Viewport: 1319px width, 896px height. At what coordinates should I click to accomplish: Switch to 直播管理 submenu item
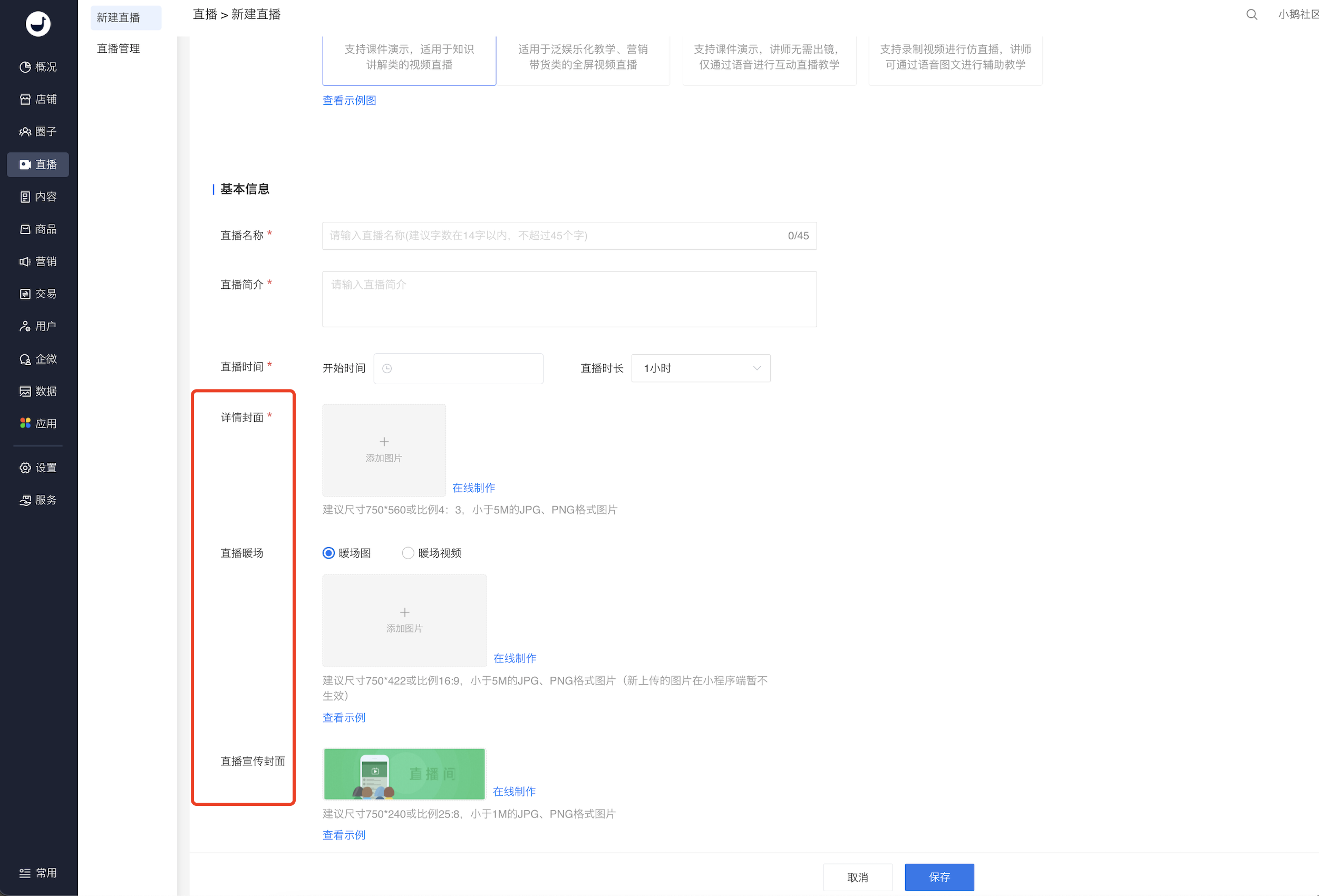click(119, 49)
